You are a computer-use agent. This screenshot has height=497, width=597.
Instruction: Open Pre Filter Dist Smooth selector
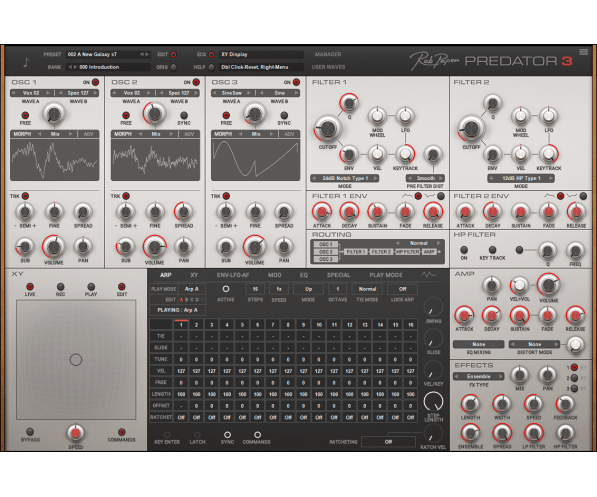pos(425,178)
